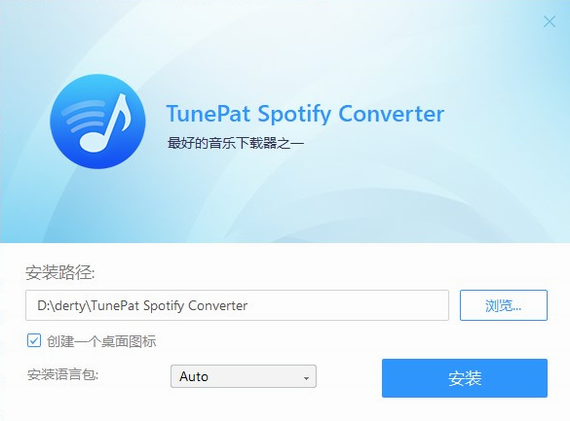
Task: Click the TunePat Spotify Converter title text
Action: point(305,114)
